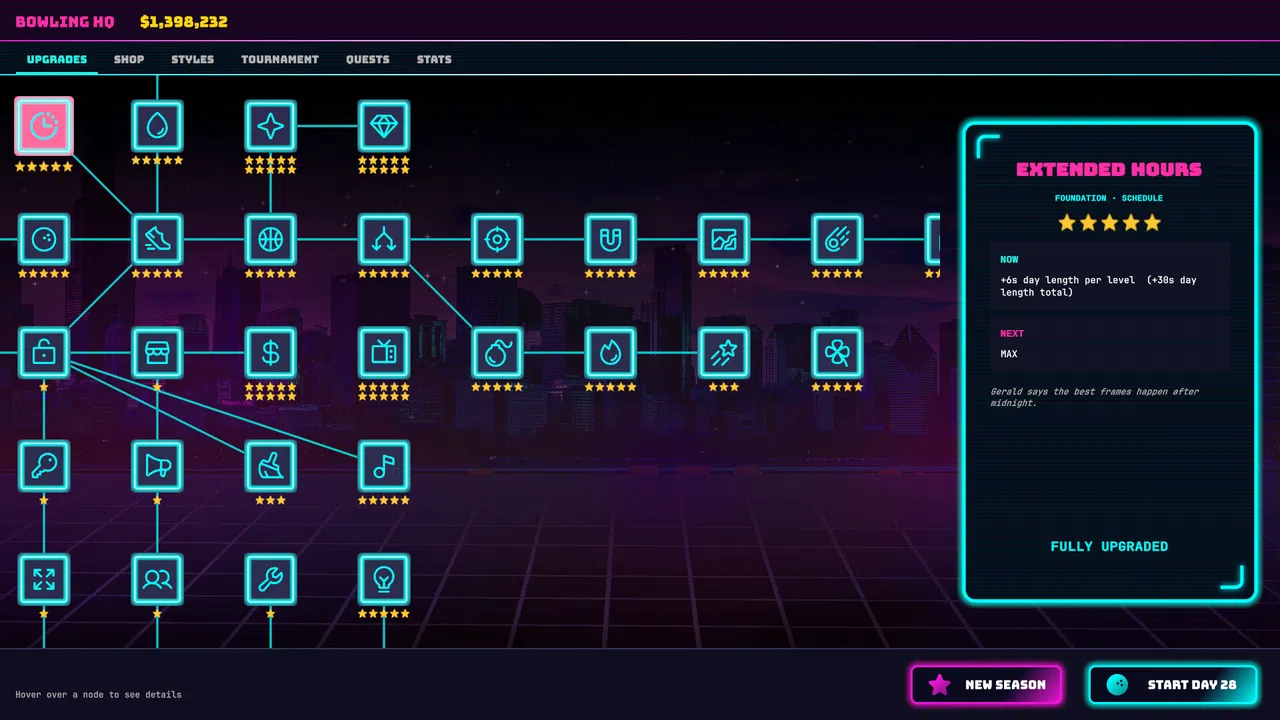1280x720 pixels.
Task: Select the bomb upgrade node
Action: pos(497,352)
